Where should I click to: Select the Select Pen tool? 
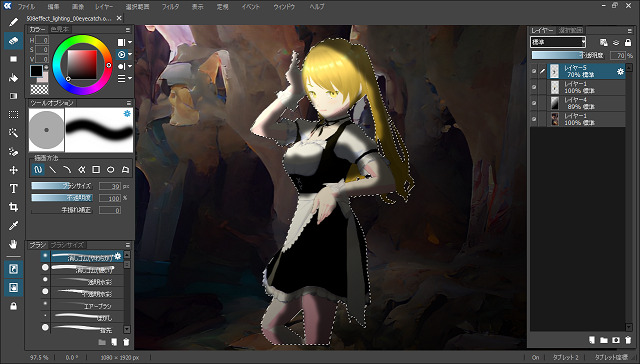tap(13, 152)
